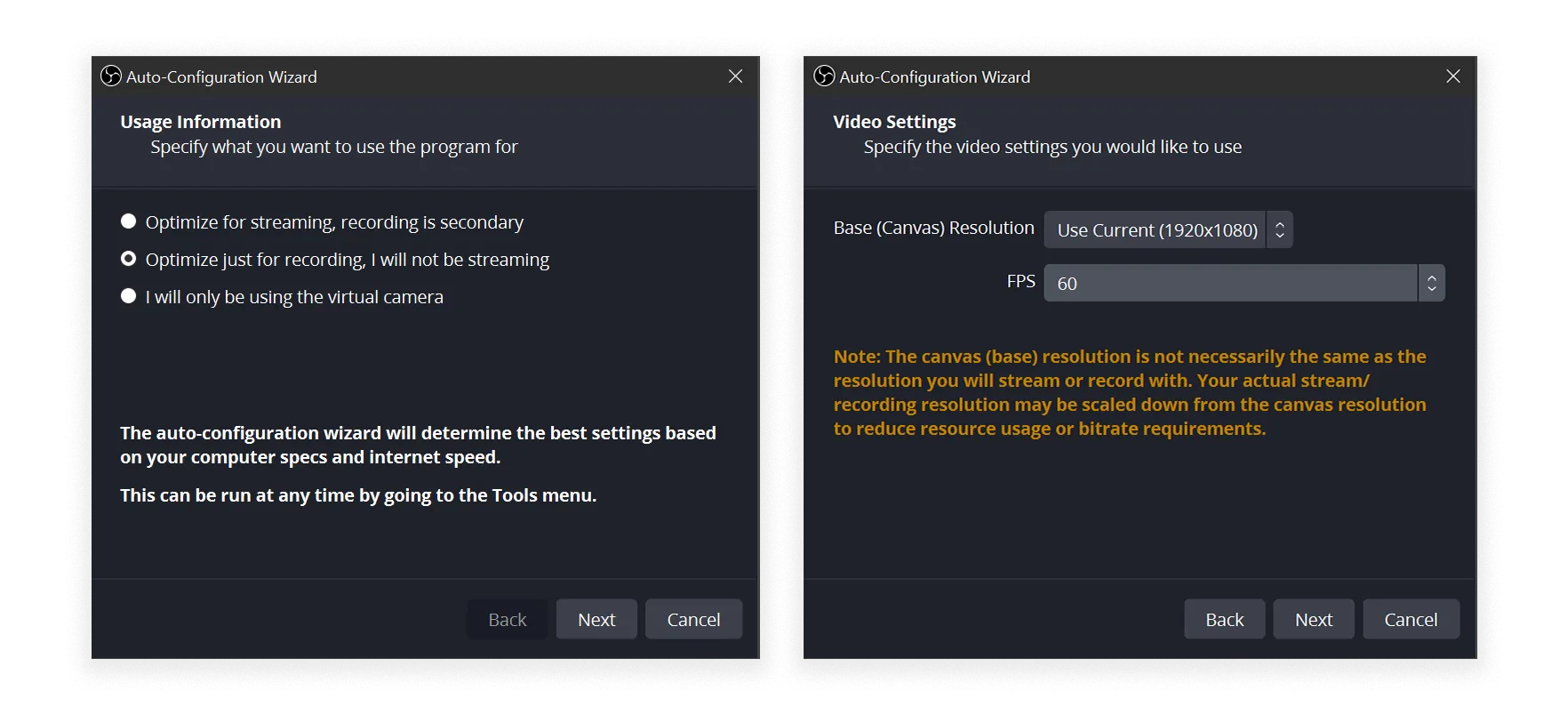The image size is (1568, 715).
Task: Click the title bar of the Video Settings wizard
Action: click(x=1200, y=76)
